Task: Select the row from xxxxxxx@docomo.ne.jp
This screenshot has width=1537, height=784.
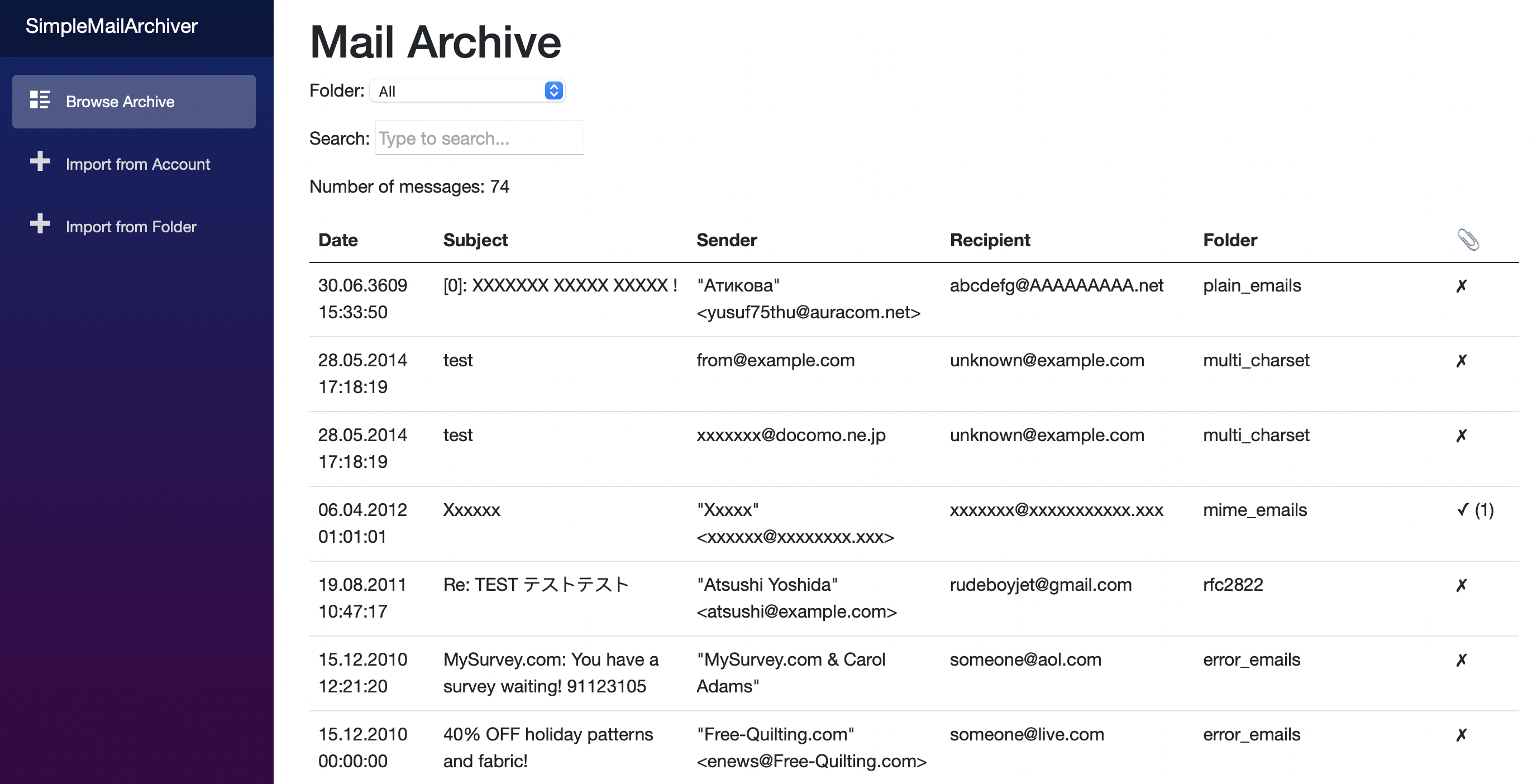Action: [791, 436]
